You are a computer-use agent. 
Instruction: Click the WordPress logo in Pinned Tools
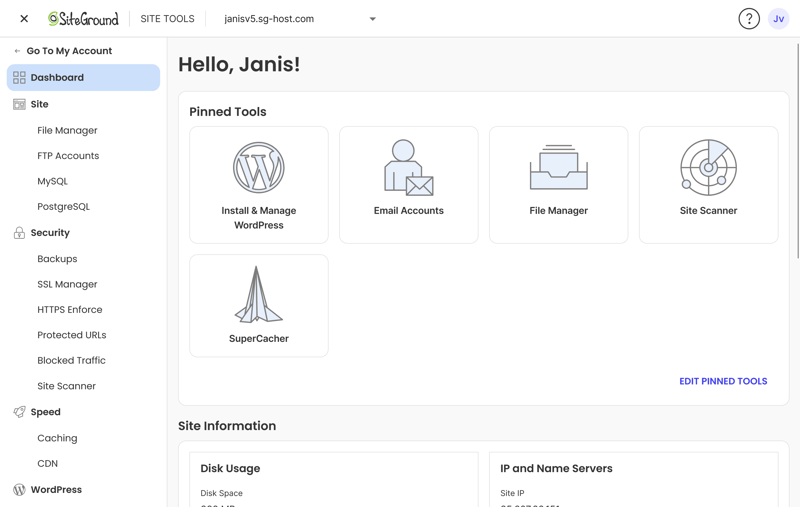pos(259,167)
